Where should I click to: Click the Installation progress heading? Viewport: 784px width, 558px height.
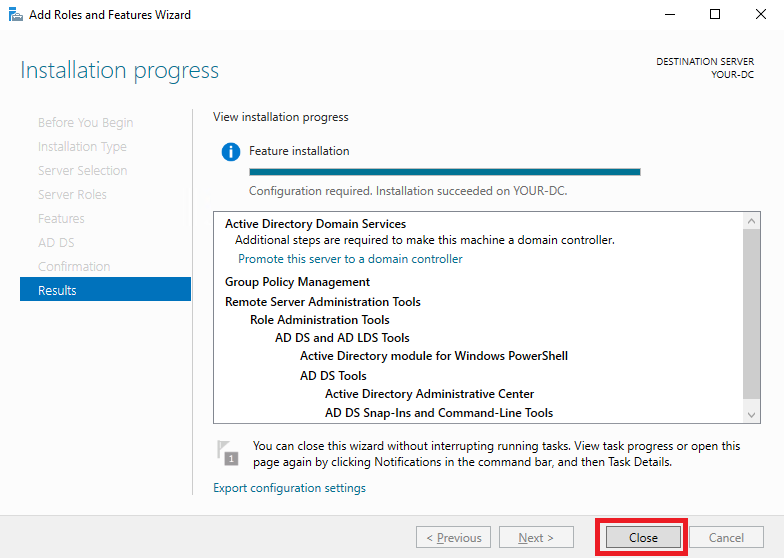coord(120,70)
